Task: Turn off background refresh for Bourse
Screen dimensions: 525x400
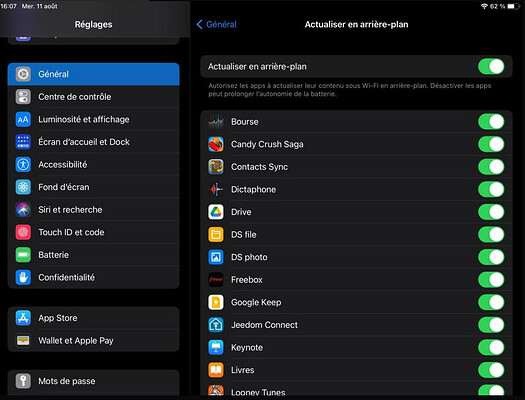Action: point(491,122)
